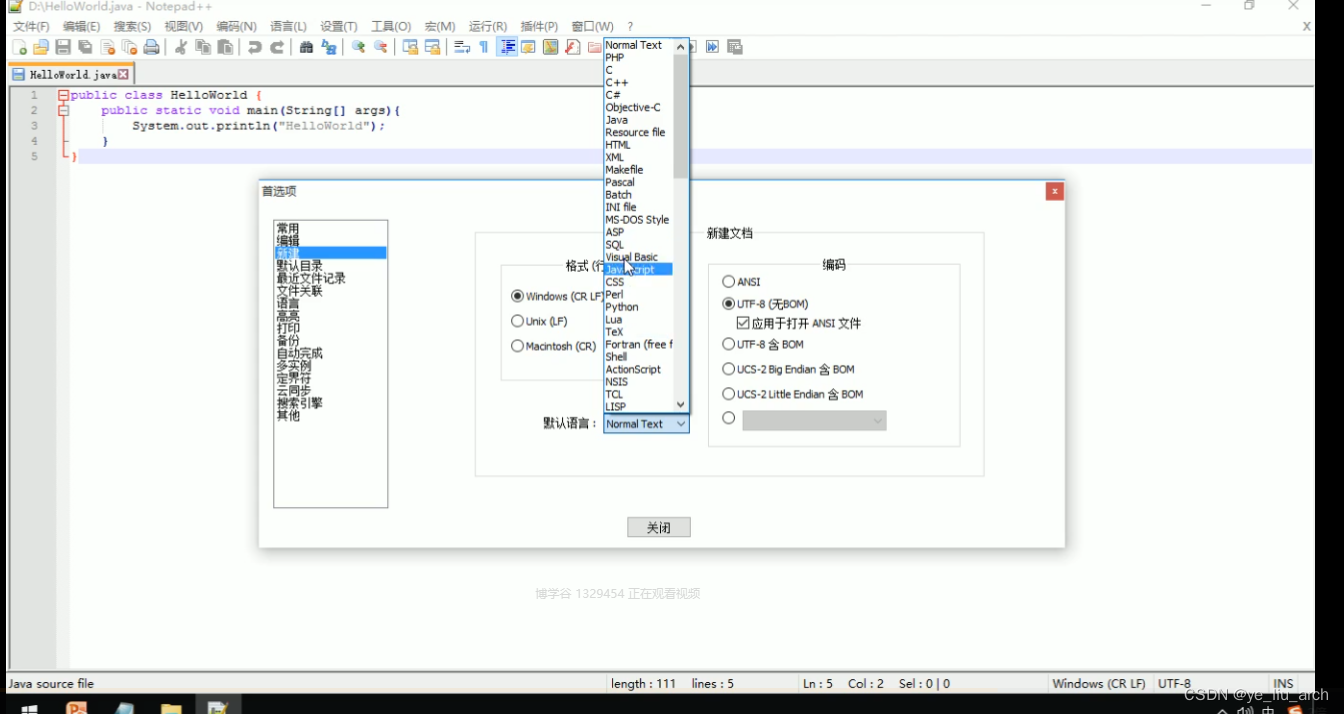Toggle synchronized horizontal scrolling icon
The width and height of the screenshot is (1344, 714).
coord(432,47)
